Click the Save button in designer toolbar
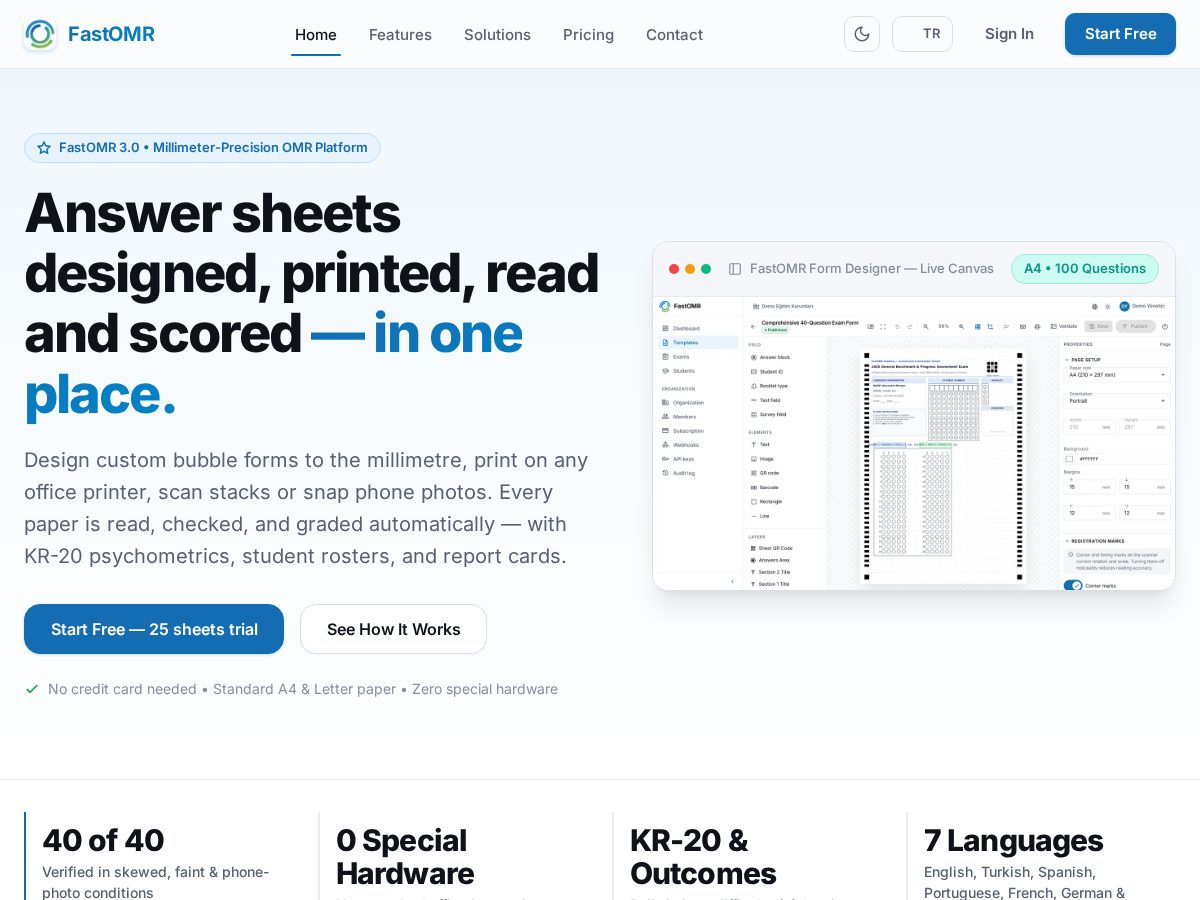1200x900 pixels. pos(1098,326)
